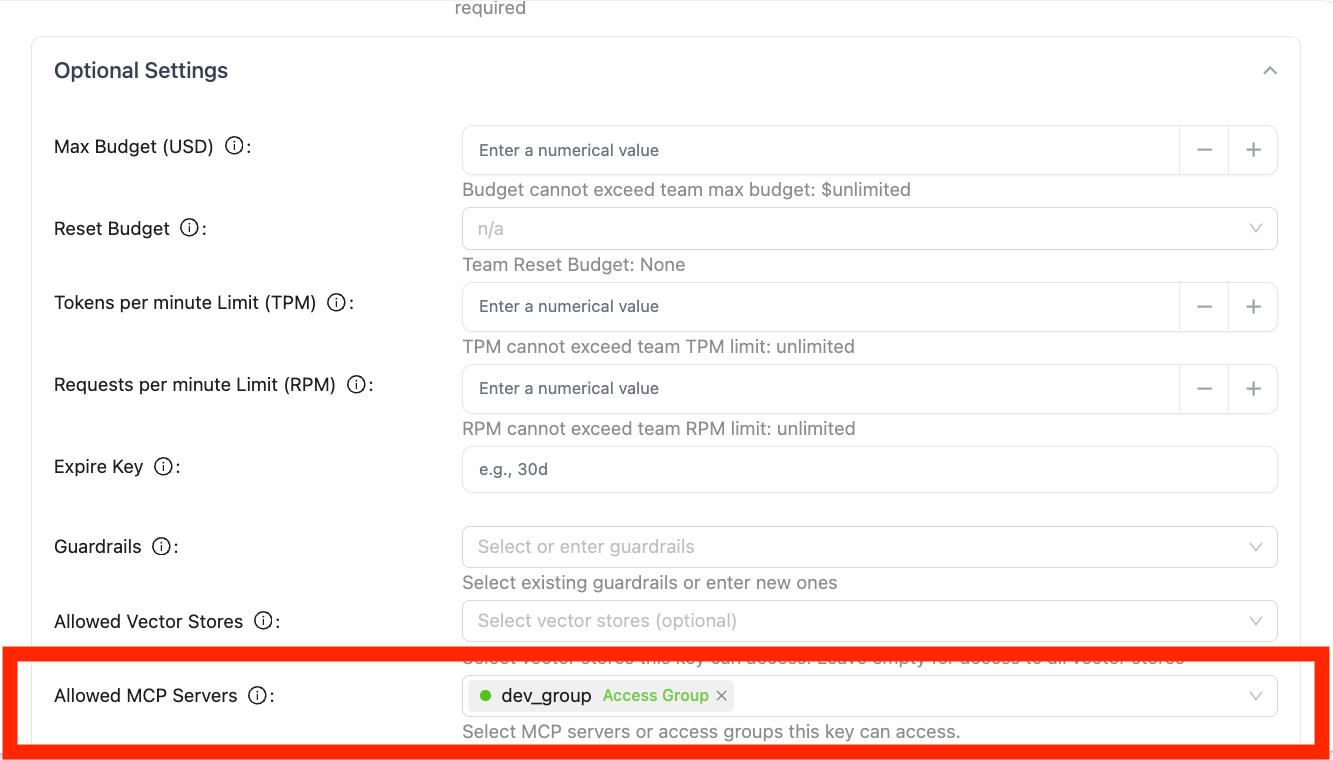Remove the dev_group access group tag
Screen dimensions: 1333x760
pos(722,696)
